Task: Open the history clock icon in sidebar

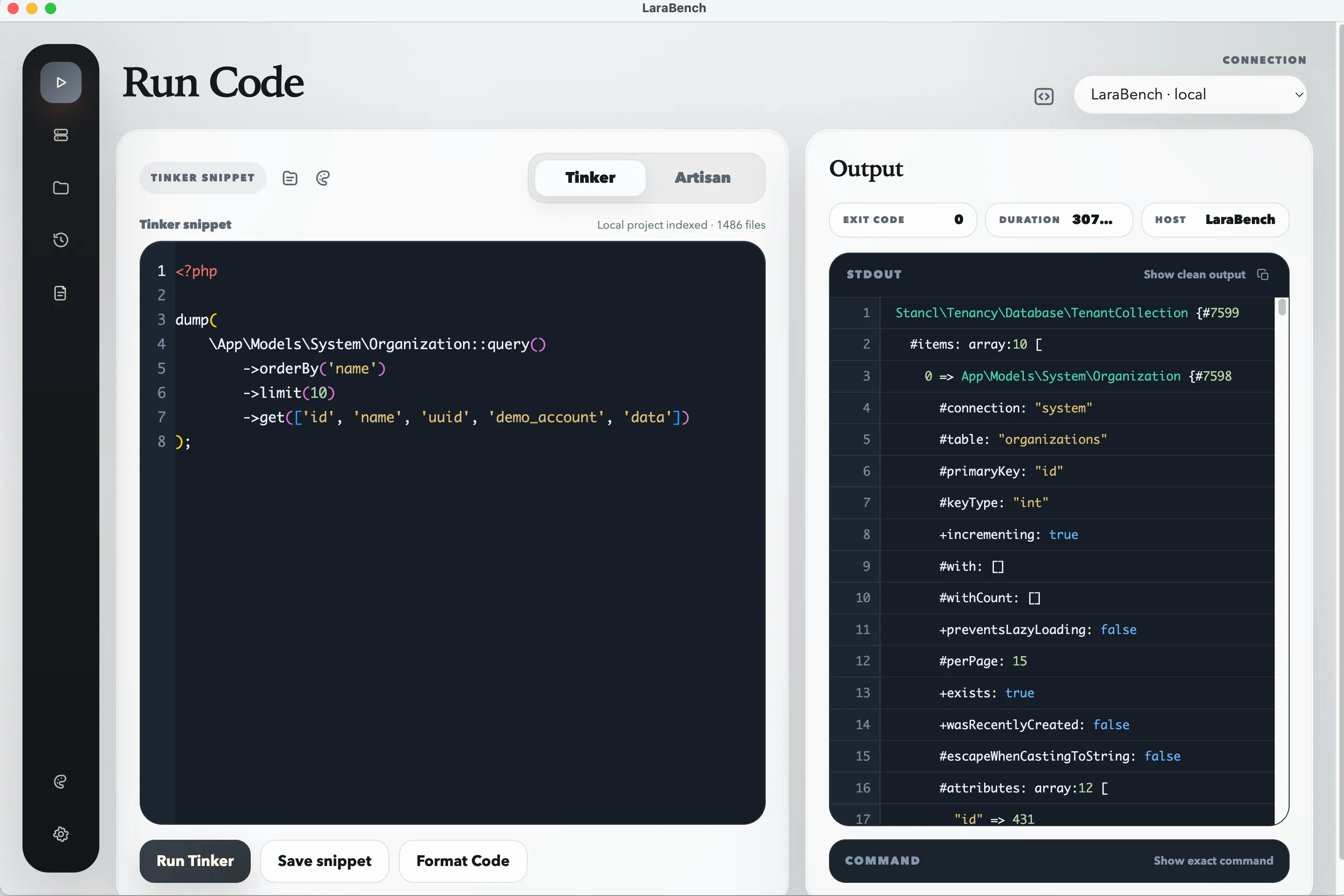Action: click(60, 240)
